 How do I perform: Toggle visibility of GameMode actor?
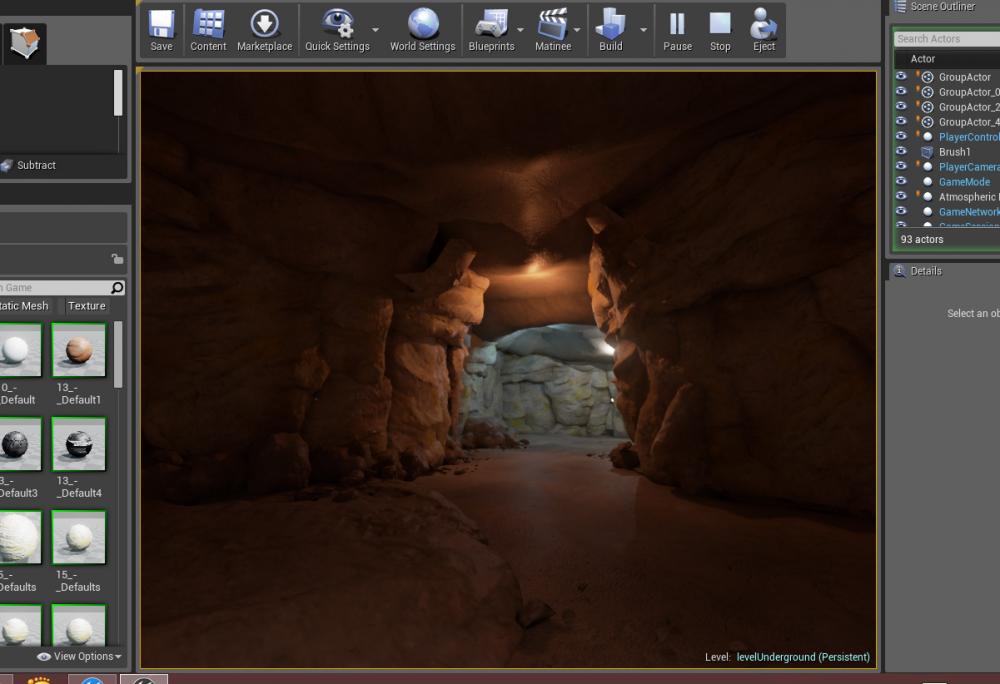point(901,182)
